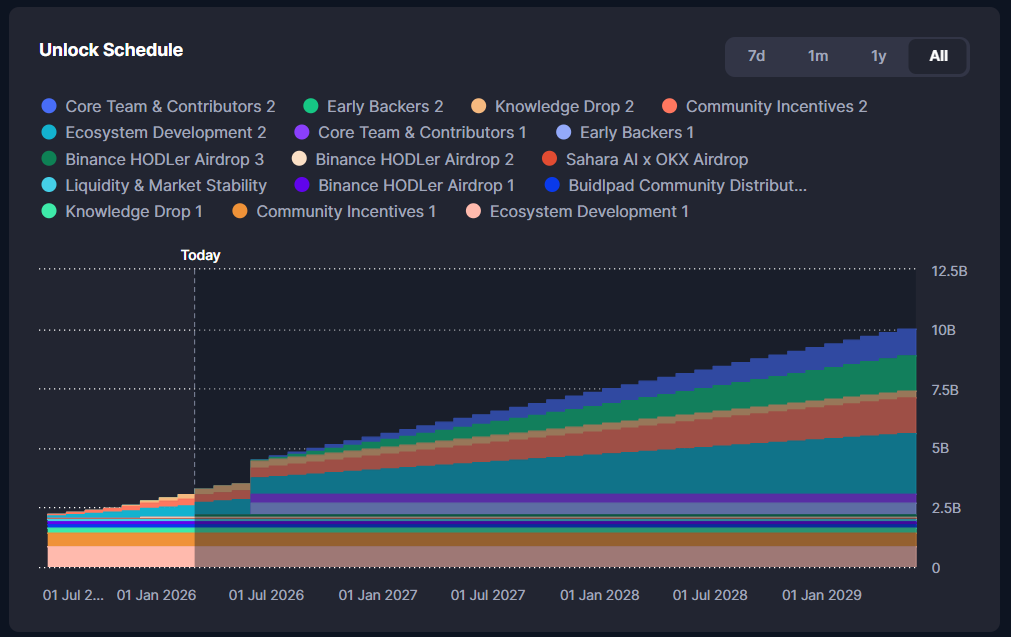Choose the All time range tab
This screenshot has height=637, width=1011.
938,56
